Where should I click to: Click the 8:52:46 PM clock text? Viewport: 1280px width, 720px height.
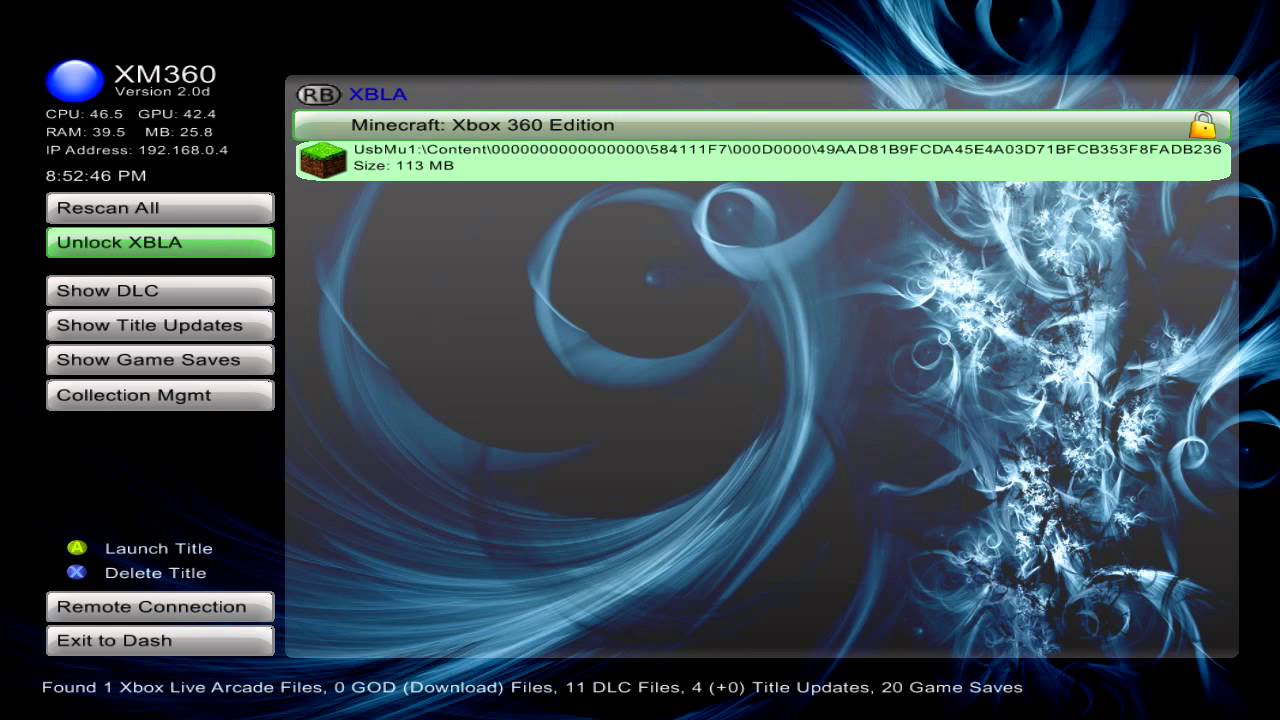point(96,176)
